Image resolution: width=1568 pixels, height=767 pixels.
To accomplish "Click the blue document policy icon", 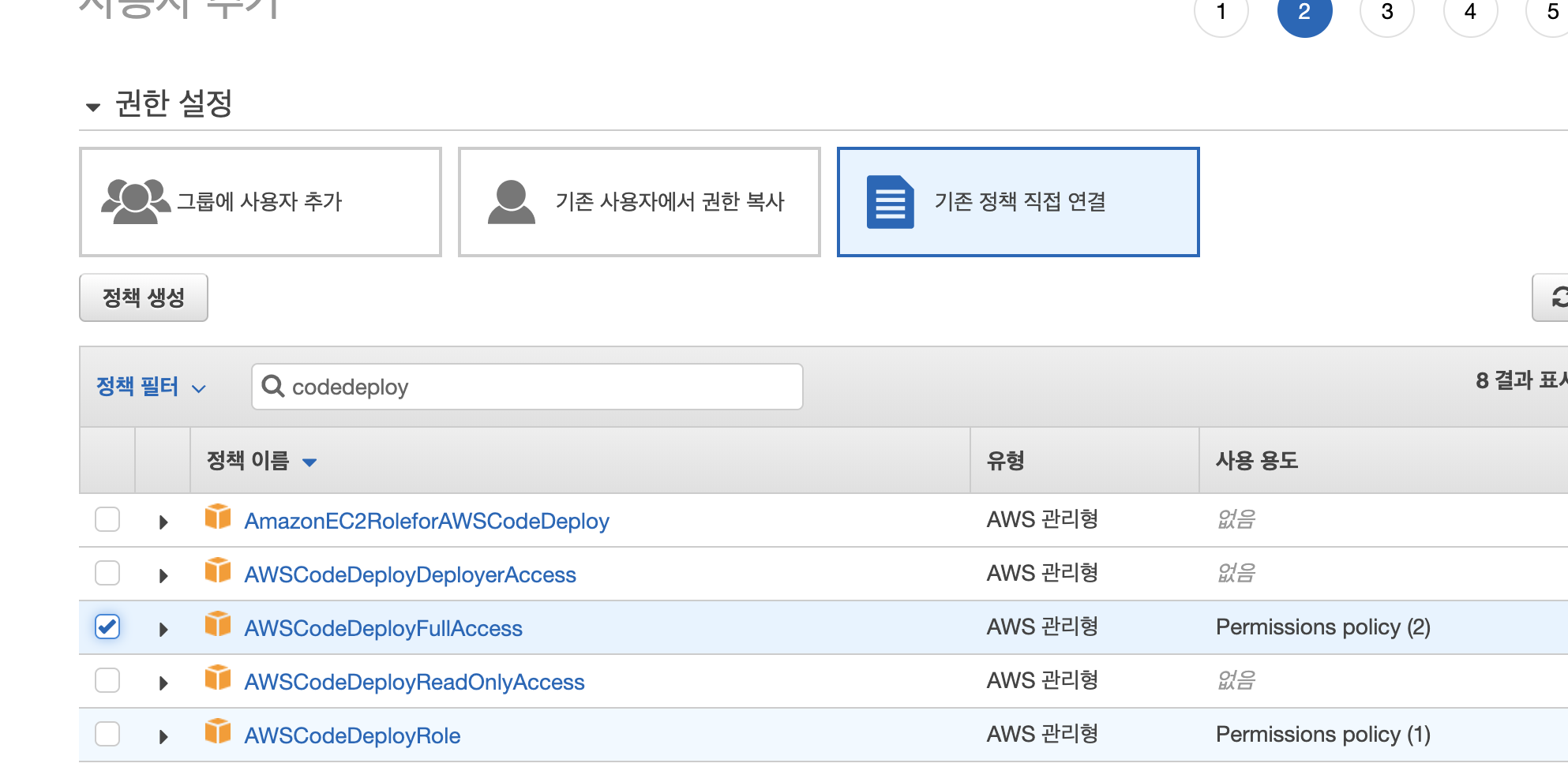I will point(891,202).
